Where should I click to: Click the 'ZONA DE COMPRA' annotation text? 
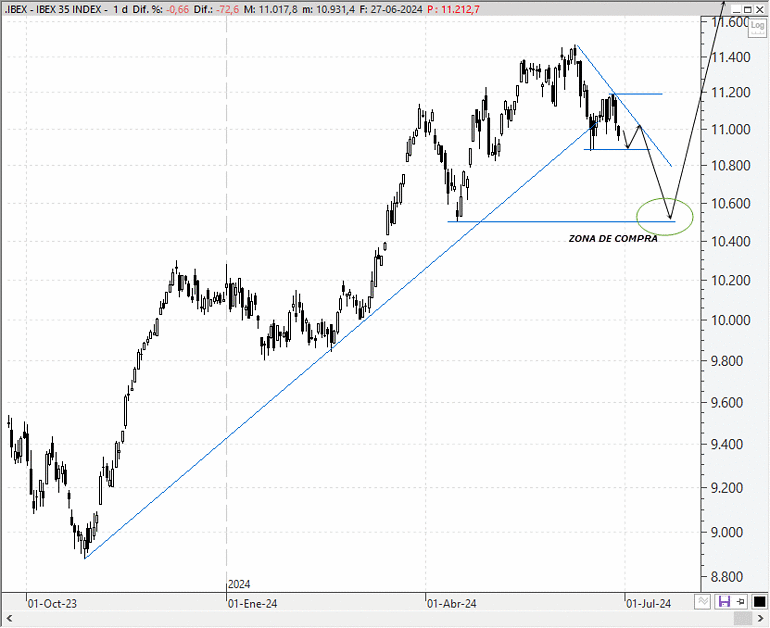[x=613, y=239]
